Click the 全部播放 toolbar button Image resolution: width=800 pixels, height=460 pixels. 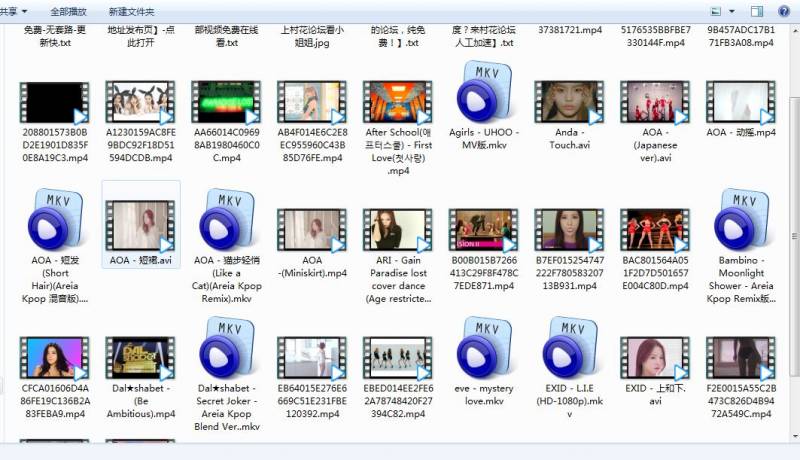click(68, 11)
